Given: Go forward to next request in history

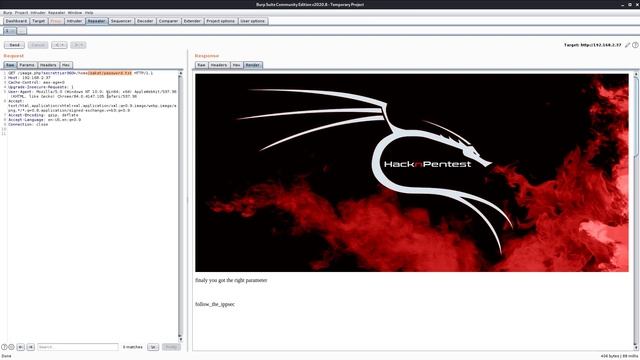Looking at the screenshot, I should pos(78,45).
